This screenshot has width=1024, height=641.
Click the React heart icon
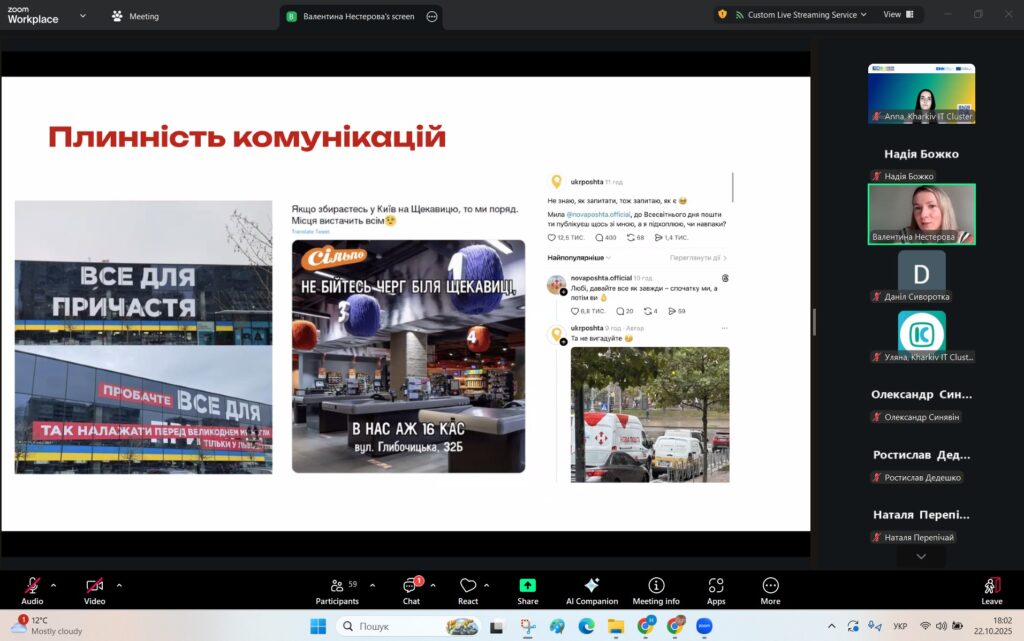467,588
